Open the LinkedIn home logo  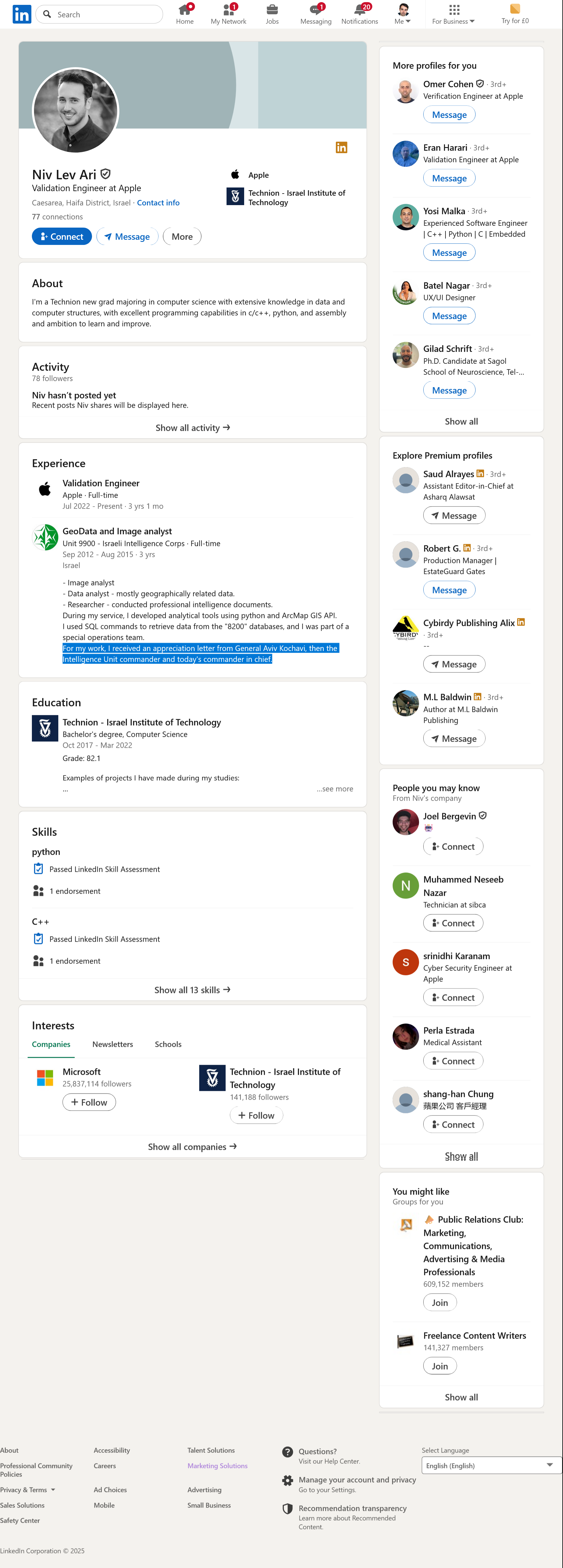coord(22,14)
